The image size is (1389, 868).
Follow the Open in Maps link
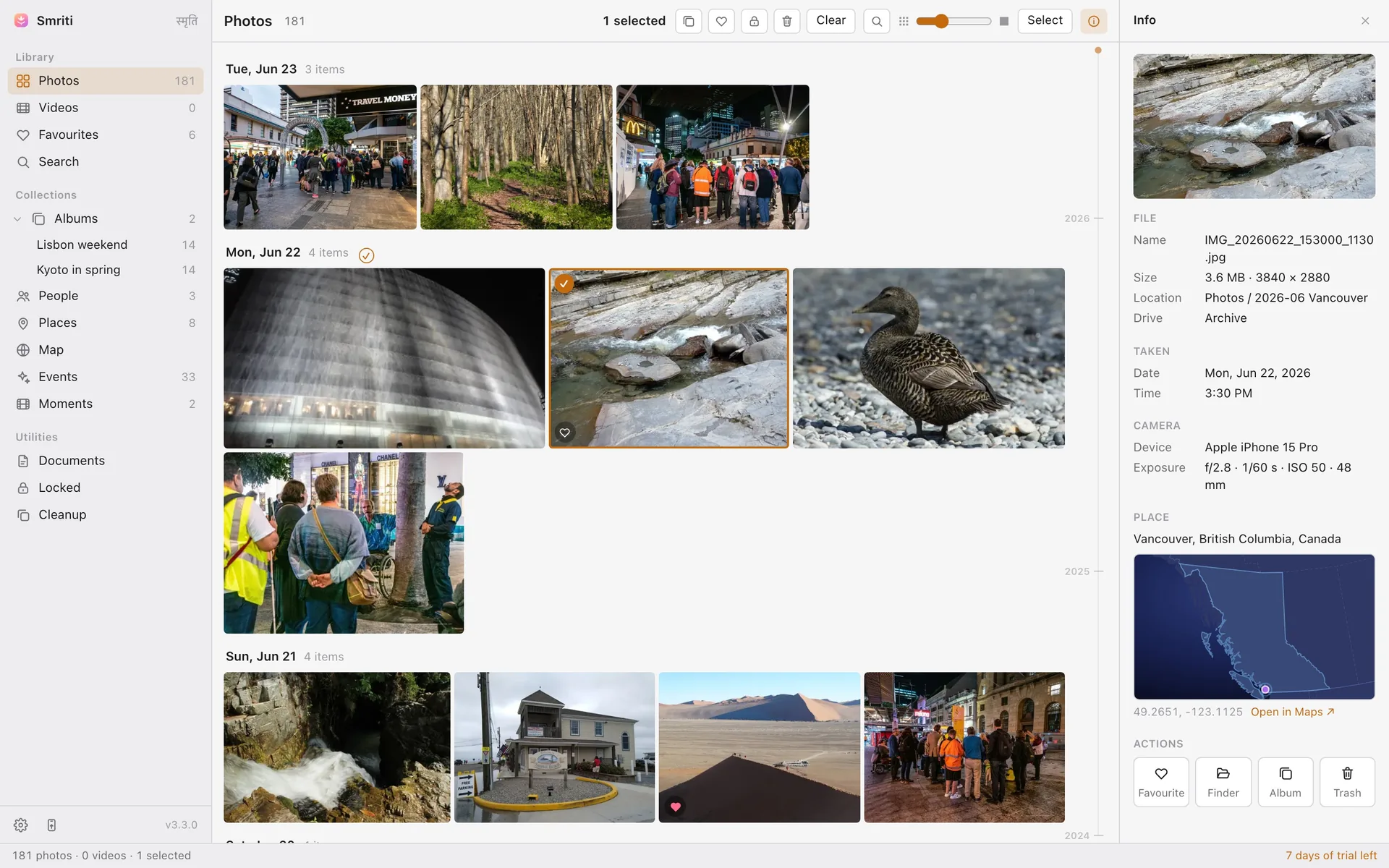tap(1292, 712)
